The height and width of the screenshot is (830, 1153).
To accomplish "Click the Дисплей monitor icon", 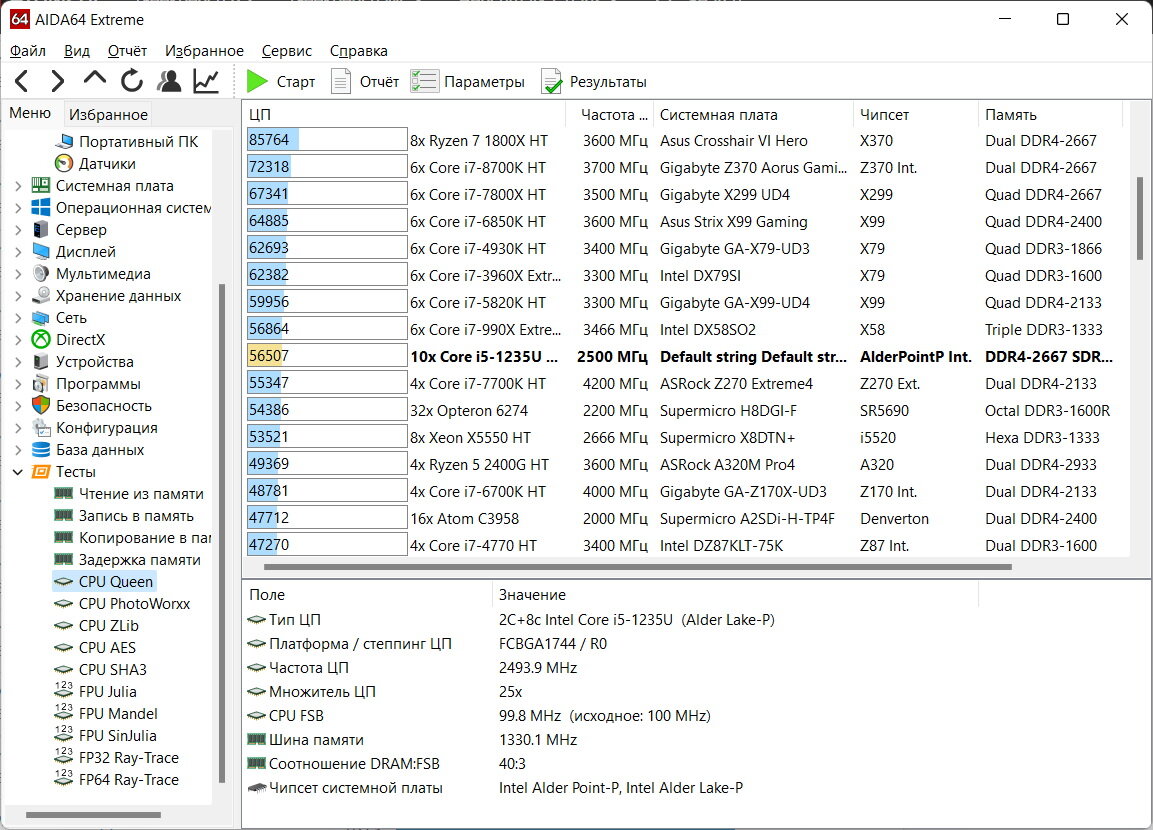I will (41, 251).
